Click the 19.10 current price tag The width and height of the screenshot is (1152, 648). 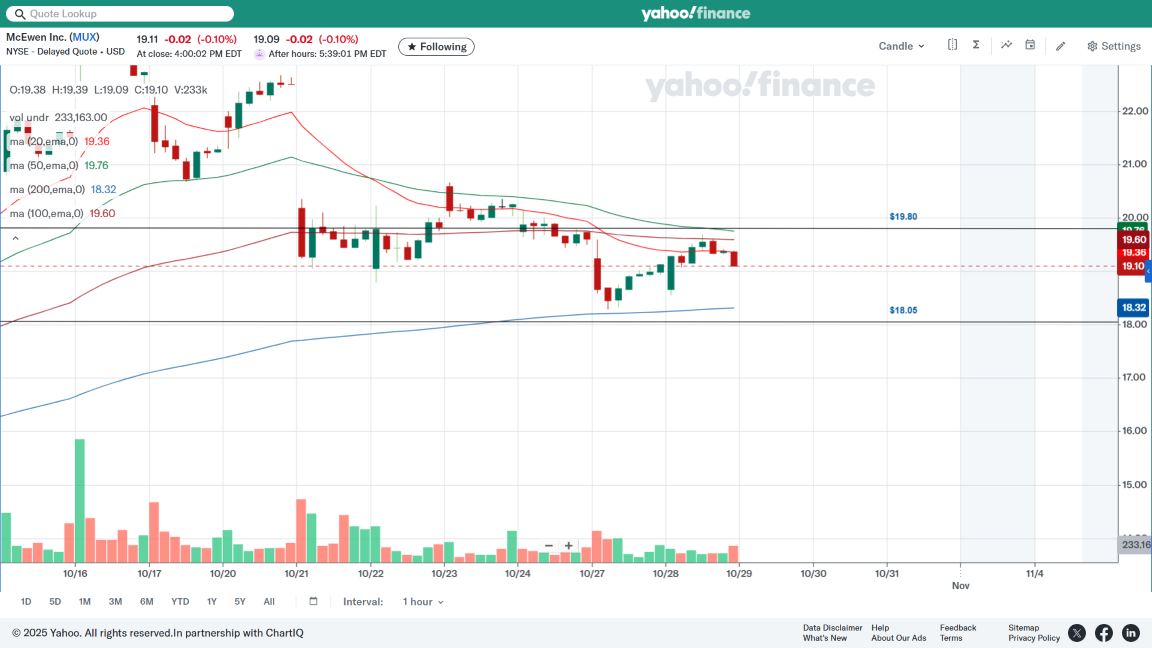tap(1131, 266)
